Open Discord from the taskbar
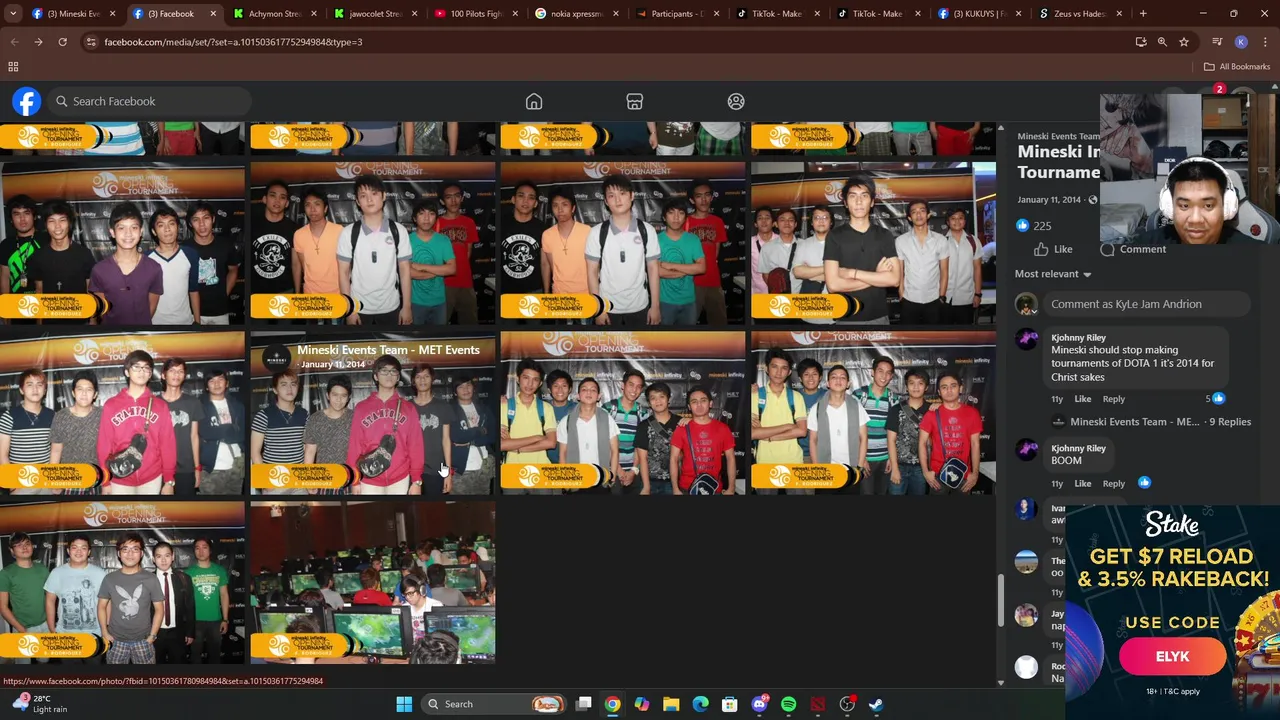 tap(759, 704)
